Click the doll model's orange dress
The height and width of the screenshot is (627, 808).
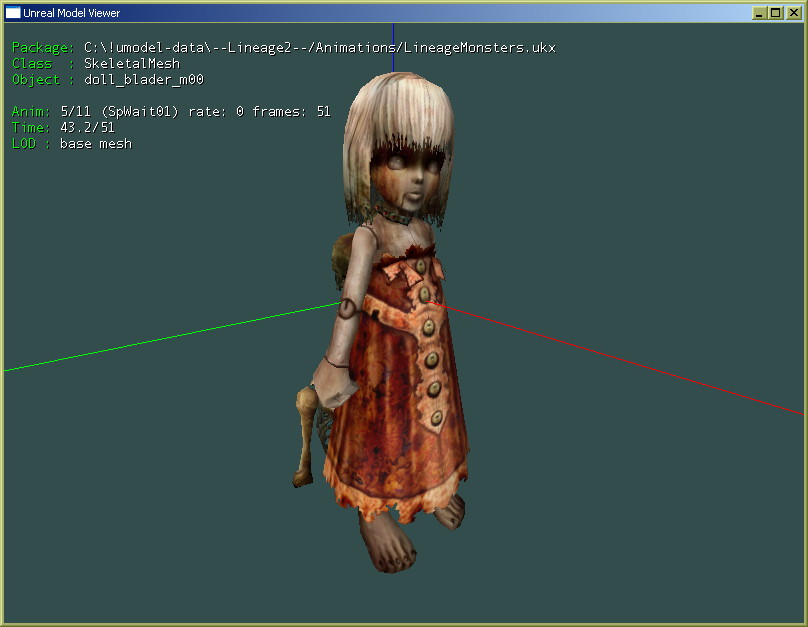(399, 386)
